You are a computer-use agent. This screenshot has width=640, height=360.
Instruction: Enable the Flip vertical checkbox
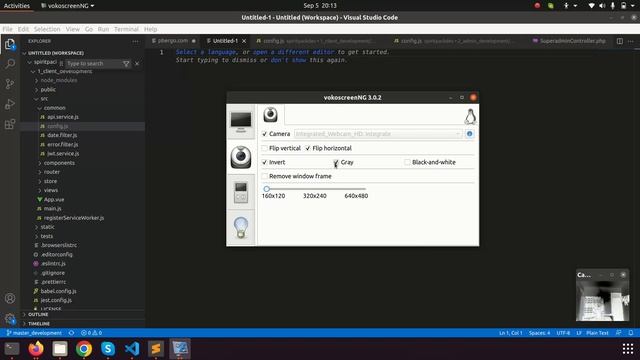[x=264, y=148]
